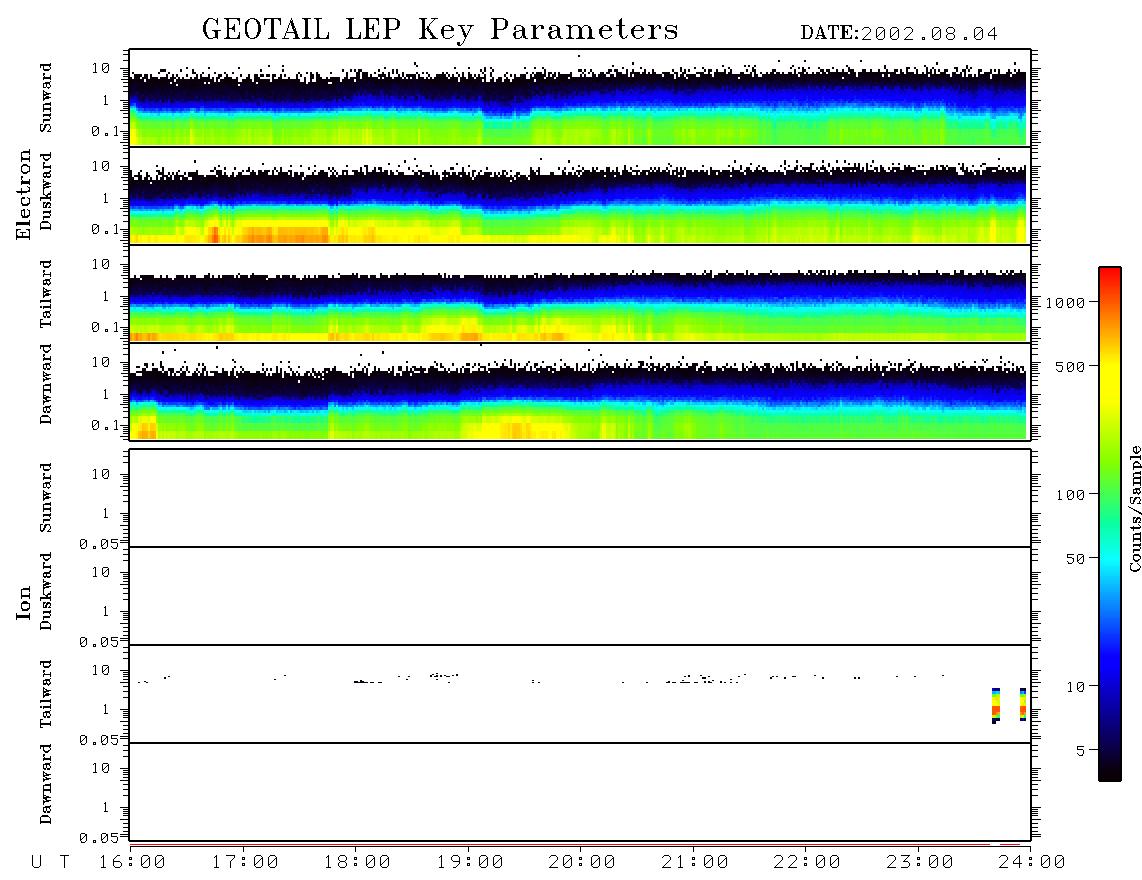Click the 16:00 time axis label
1142x880 pixels.
click(x=133, y=862)
